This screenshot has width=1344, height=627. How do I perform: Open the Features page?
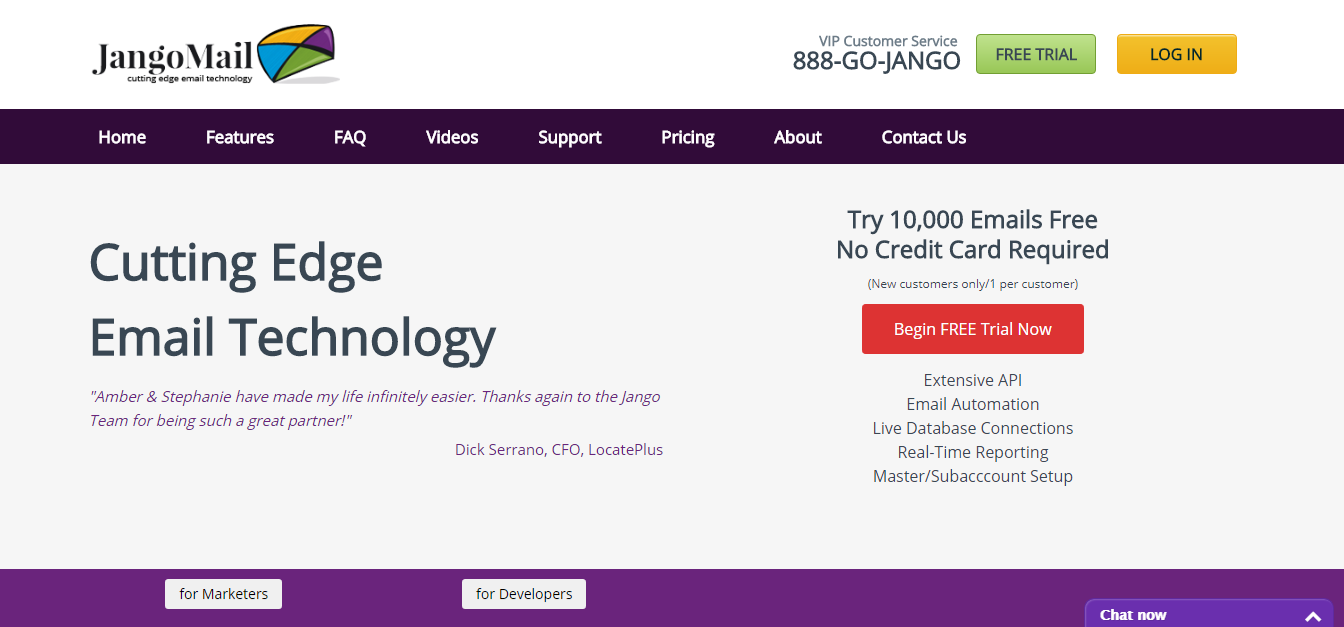(x=239, y=137)
